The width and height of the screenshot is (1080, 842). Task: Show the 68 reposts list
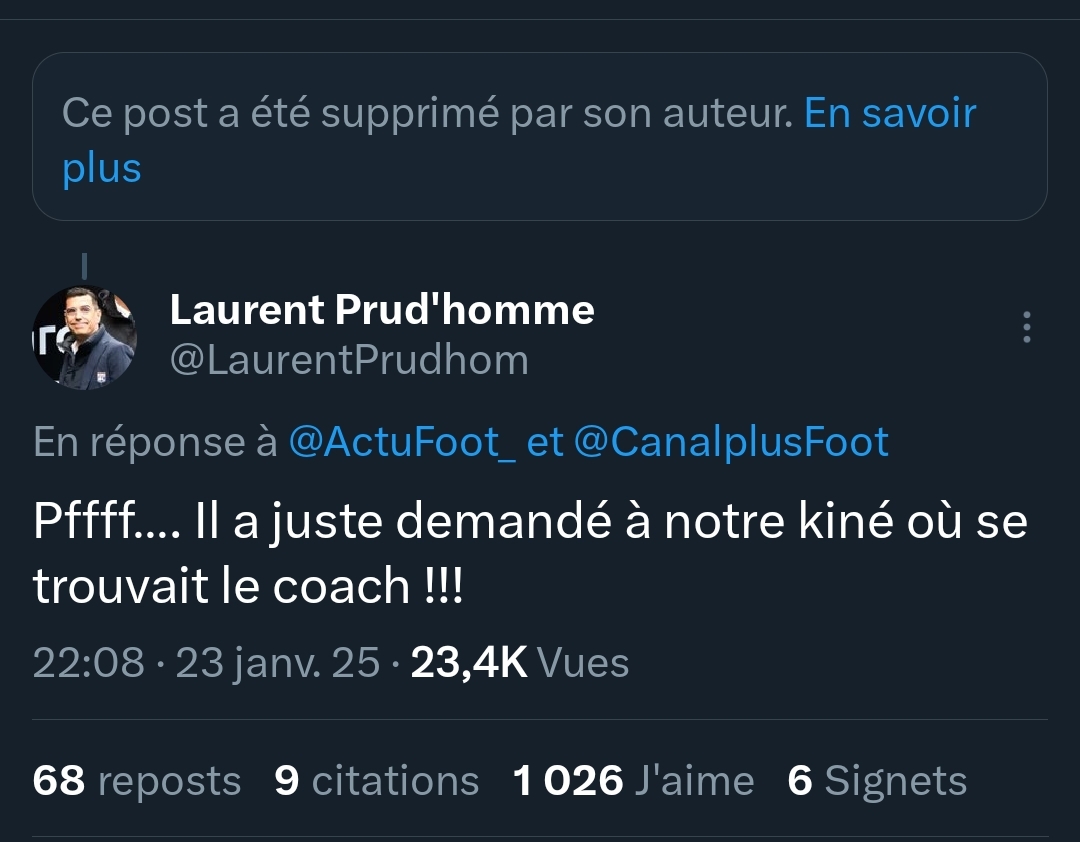click(x=137, y=781)
